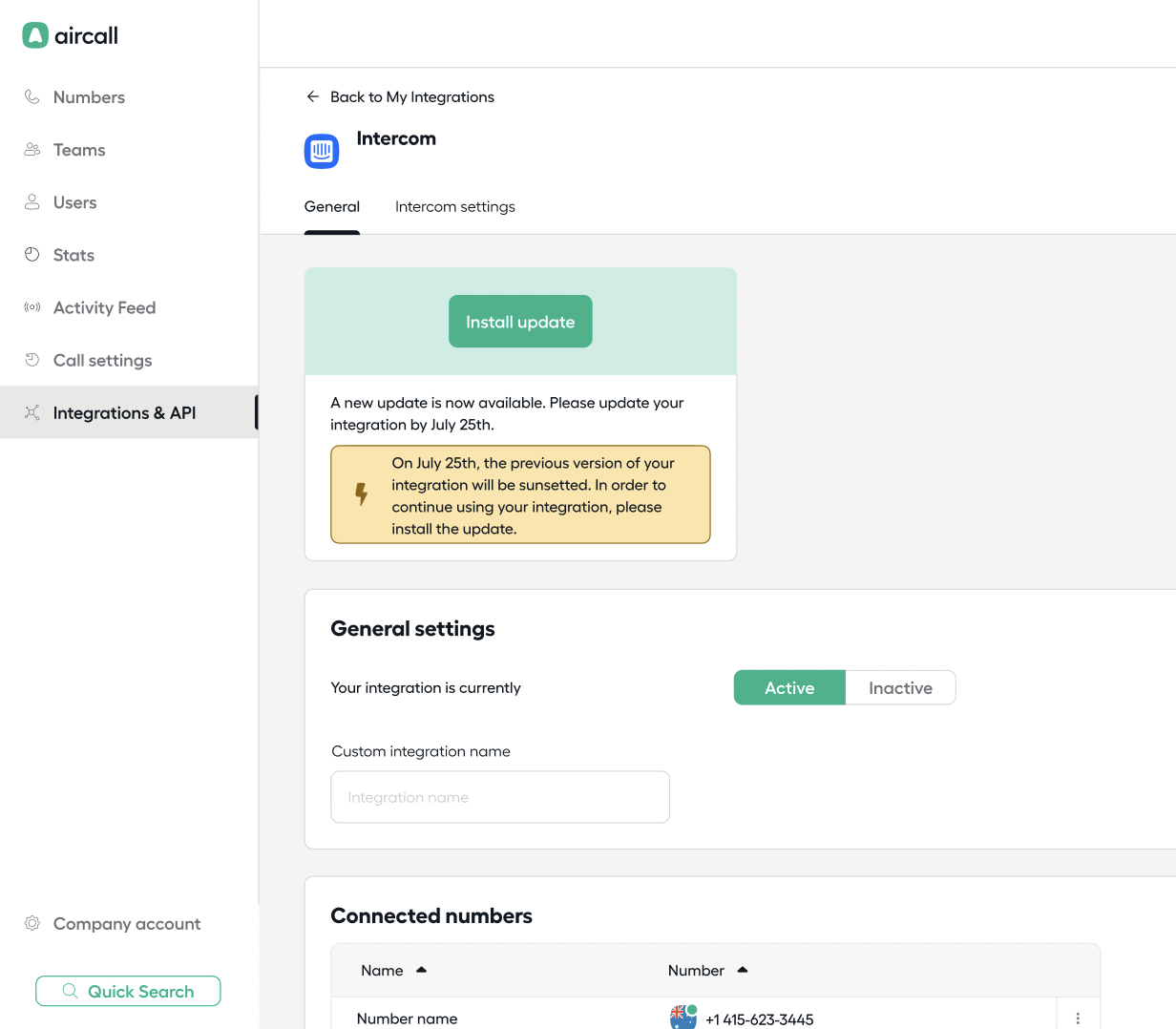The width and height of the screenshot is (1176, 1029).
Task: Click the Activity Feed broadcast icon
Action: (32, 307)
